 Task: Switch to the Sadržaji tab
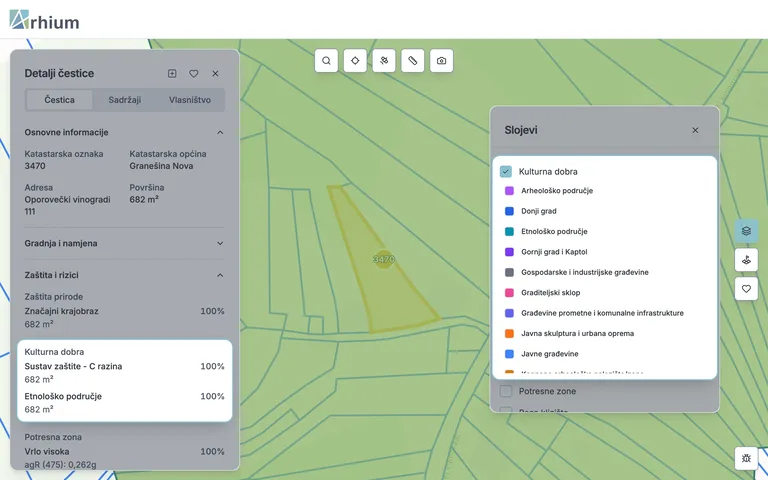coord(124,100)
